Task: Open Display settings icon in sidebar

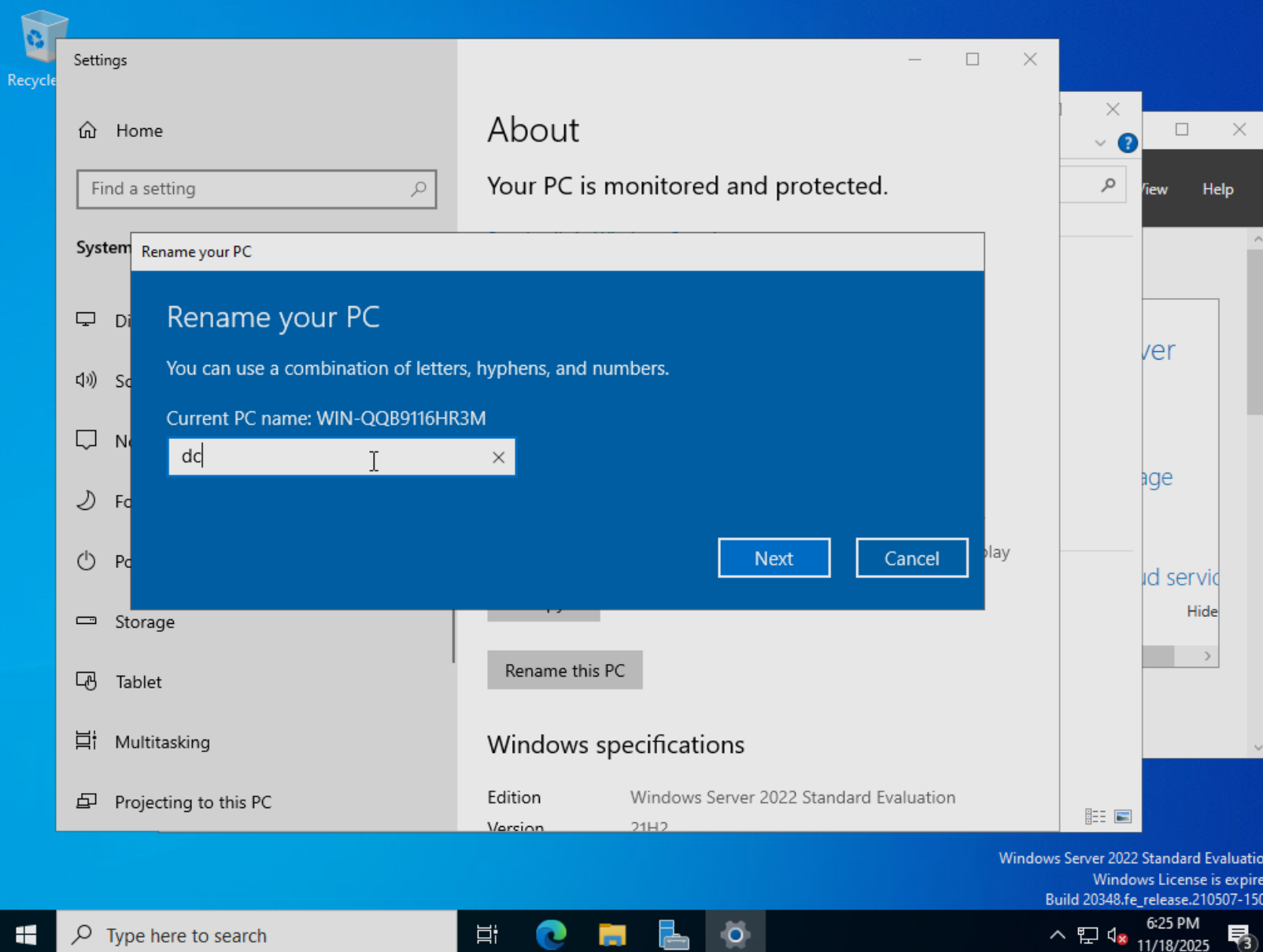Action: [86, 319]
